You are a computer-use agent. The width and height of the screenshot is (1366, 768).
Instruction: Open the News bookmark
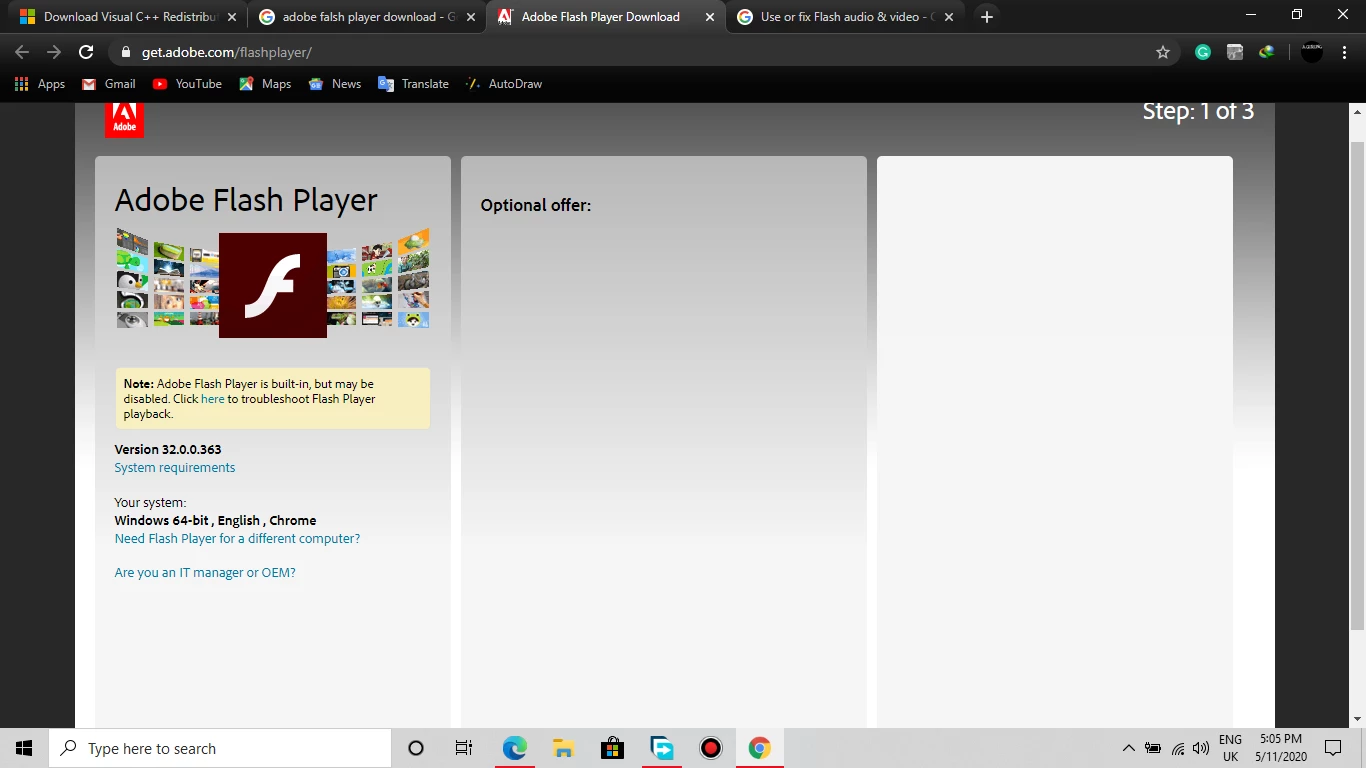[x=335, y=84]
